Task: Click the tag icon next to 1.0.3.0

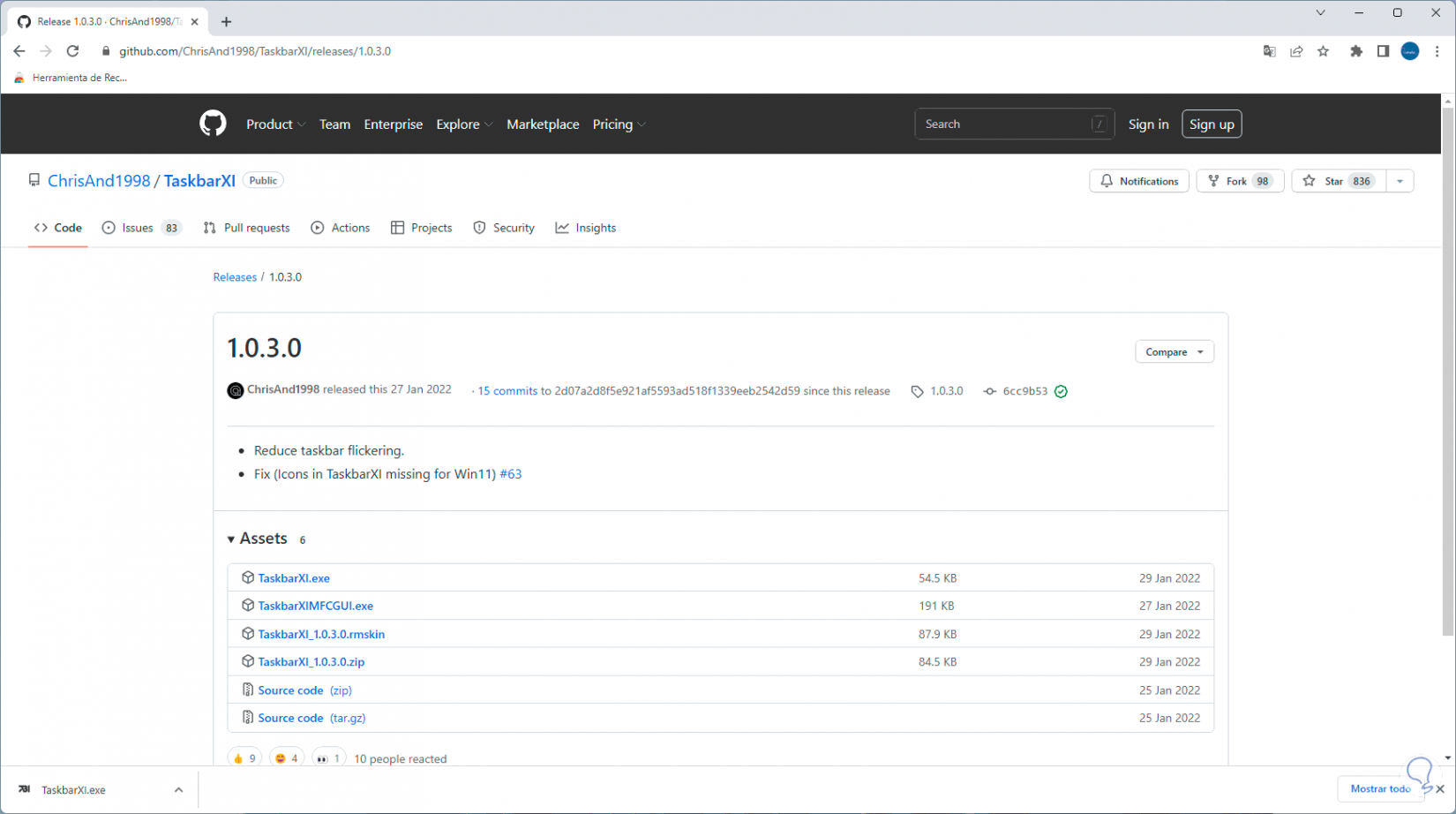Action: (918, 391)
